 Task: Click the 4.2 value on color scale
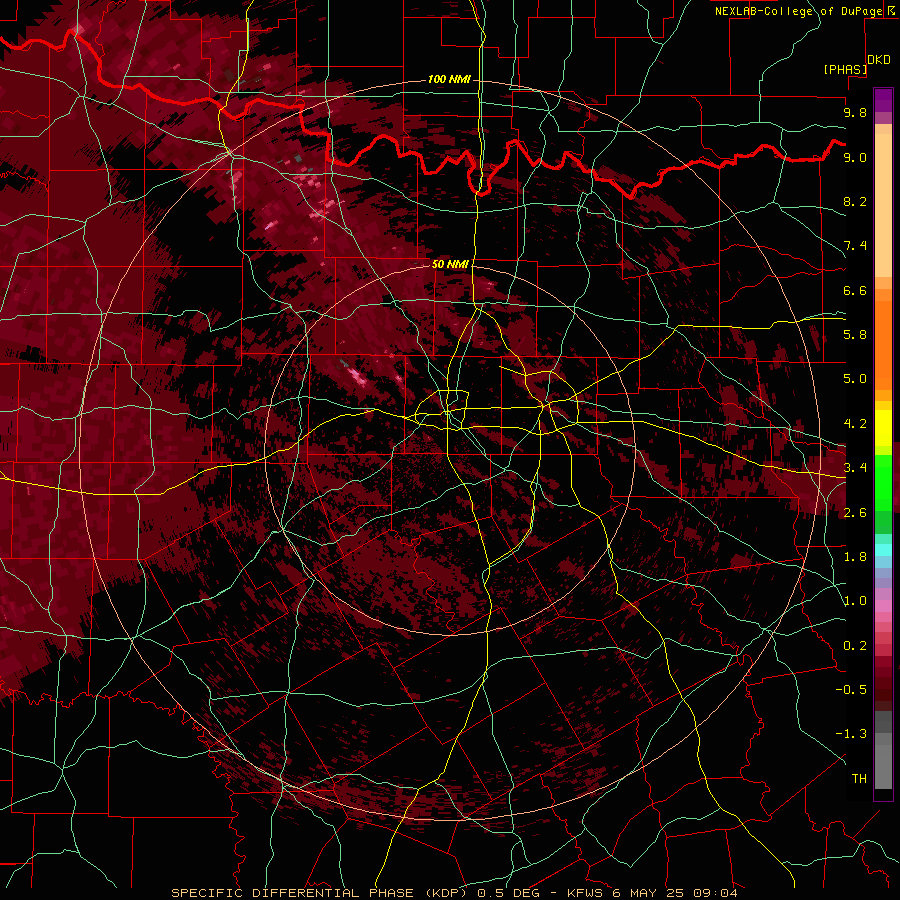coord(855,424)
